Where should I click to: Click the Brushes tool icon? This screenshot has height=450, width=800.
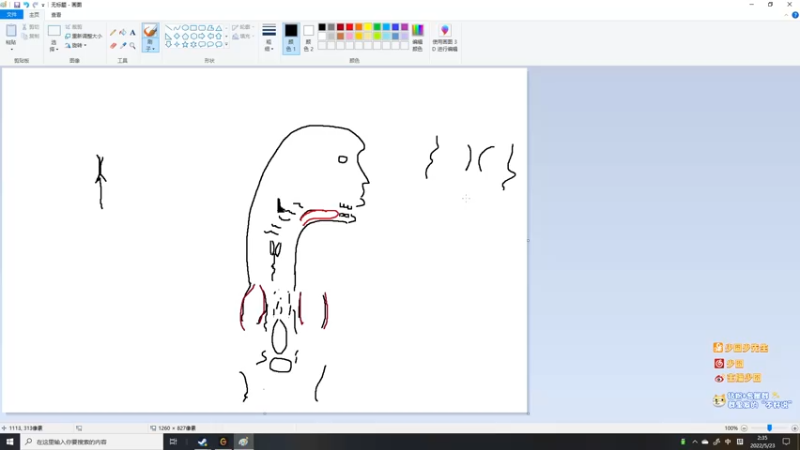150,31
